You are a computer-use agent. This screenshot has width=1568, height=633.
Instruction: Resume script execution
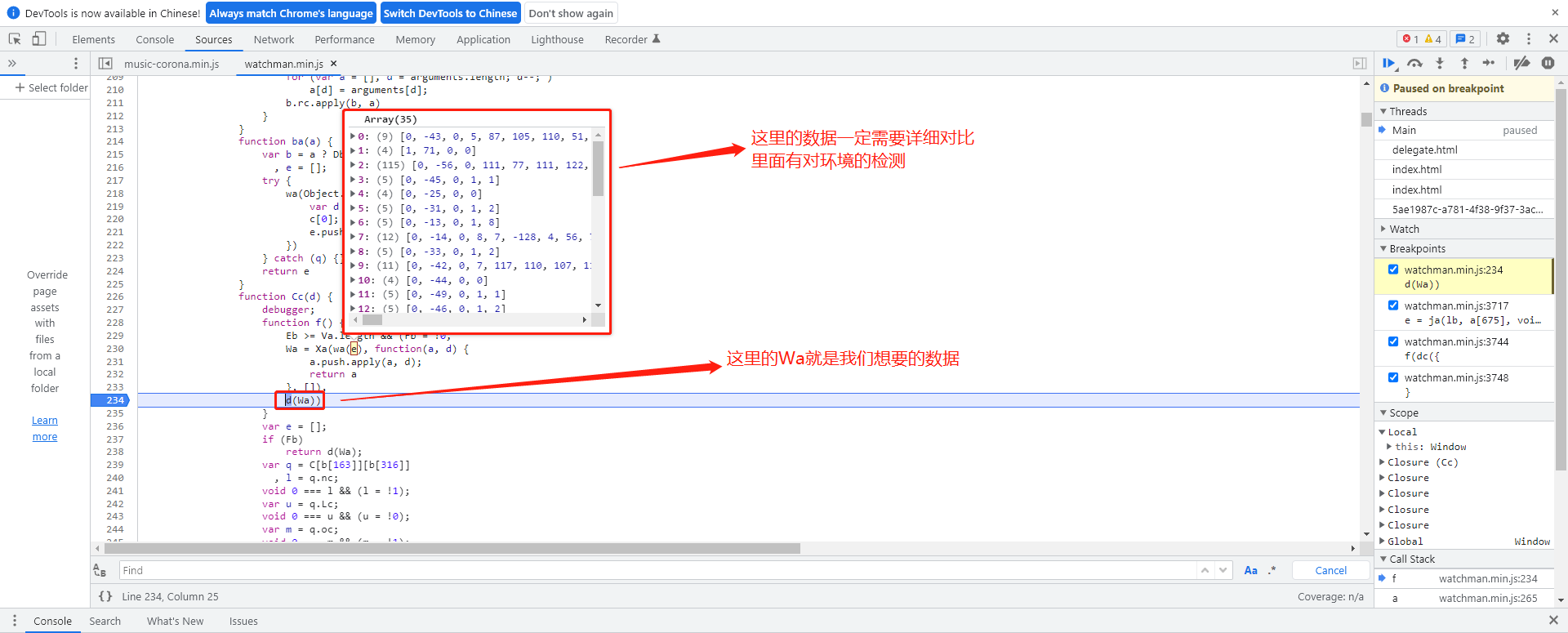1389,64
